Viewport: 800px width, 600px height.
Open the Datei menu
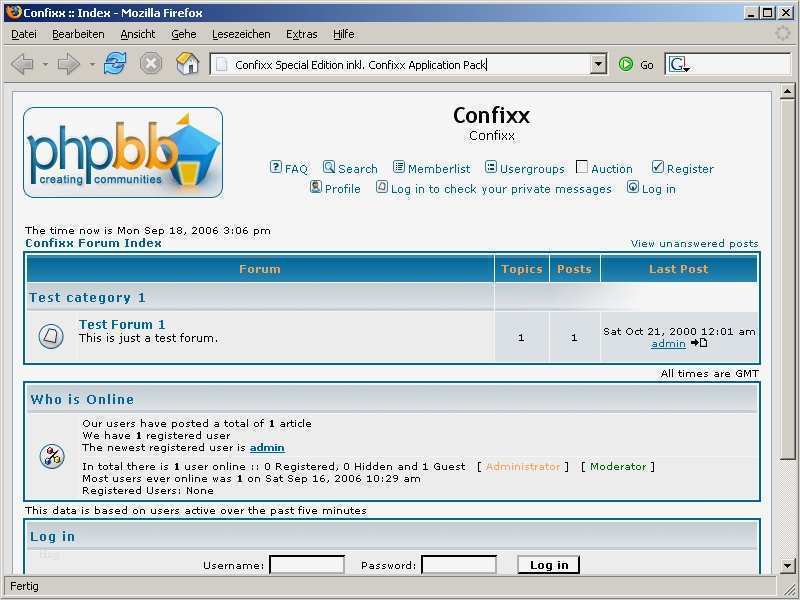tap(23, 34)
